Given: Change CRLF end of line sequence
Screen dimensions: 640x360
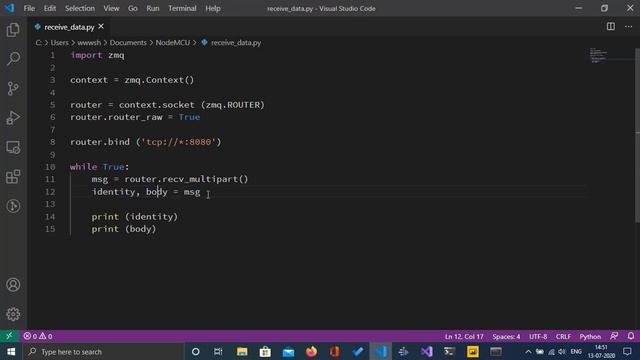Looking at the screenshot, I should click(563, 336).
